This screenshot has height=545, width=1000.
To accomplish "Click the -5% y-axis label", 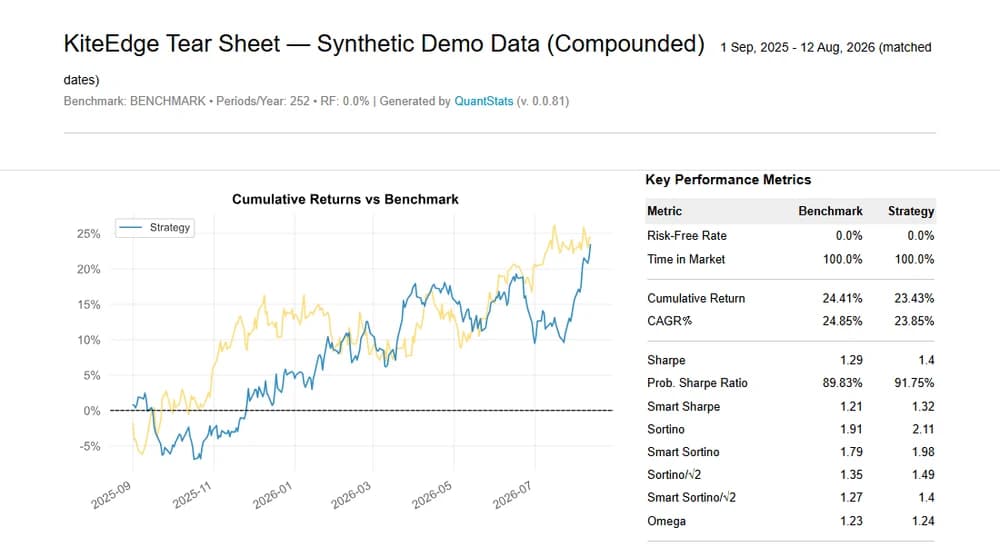I will [x=89, y=446].
